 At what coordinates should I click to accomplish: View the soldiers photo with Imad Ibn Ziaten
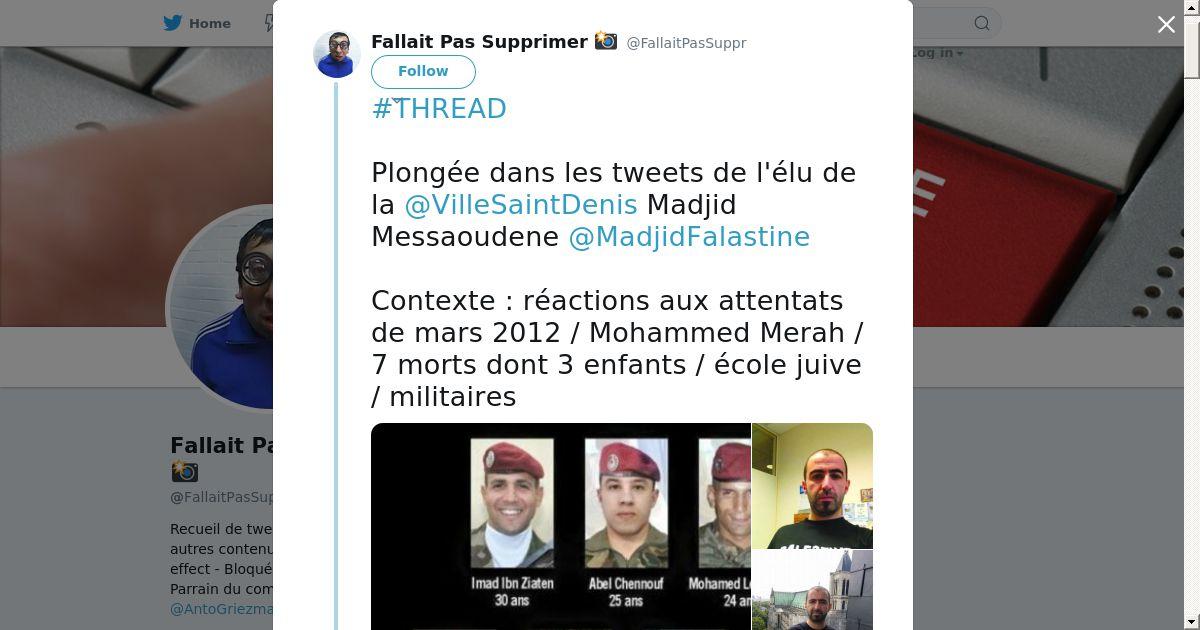[561, 526]
